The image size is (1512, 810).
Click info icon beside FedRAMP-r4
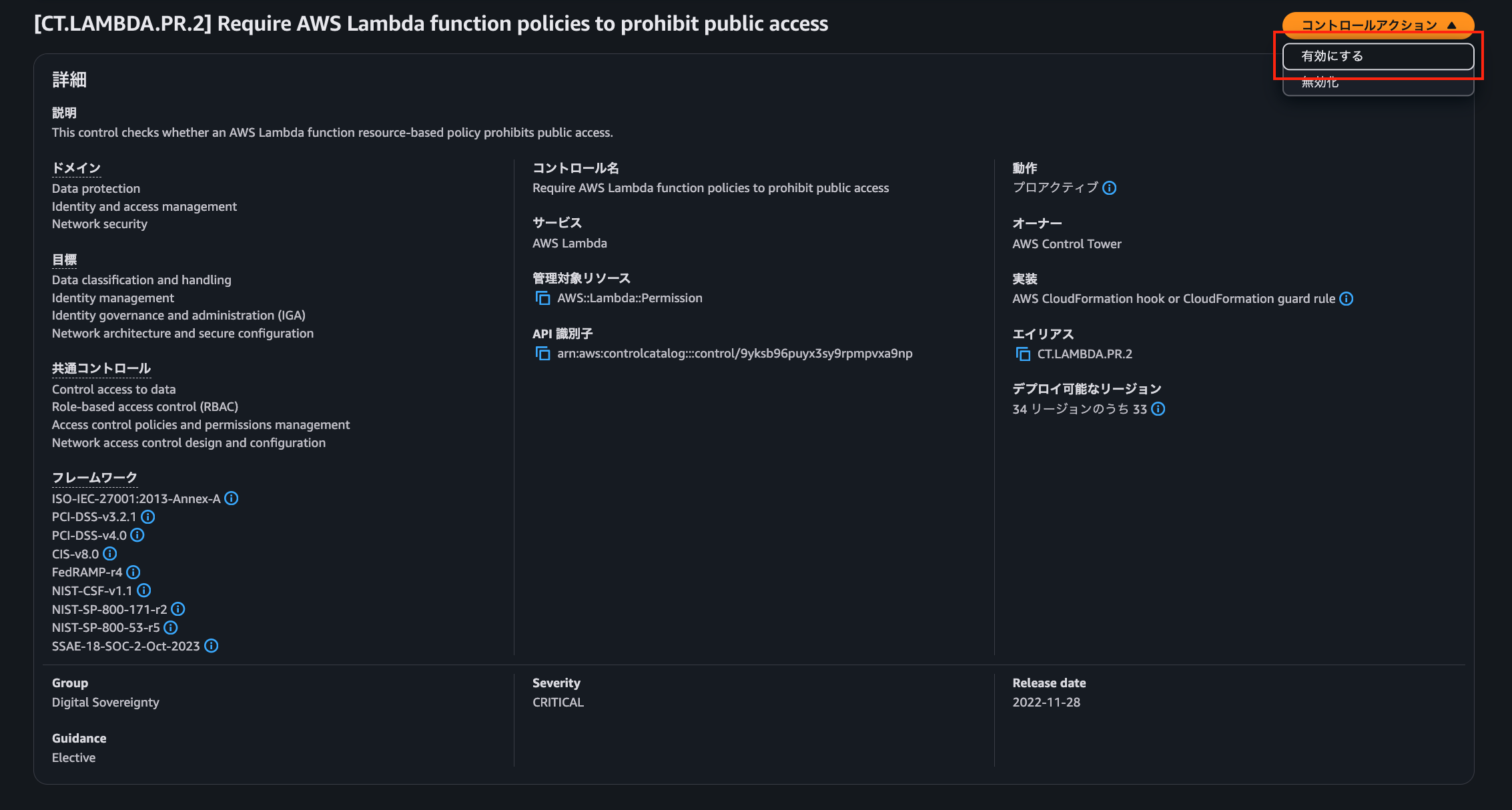[x=133, y=572]
